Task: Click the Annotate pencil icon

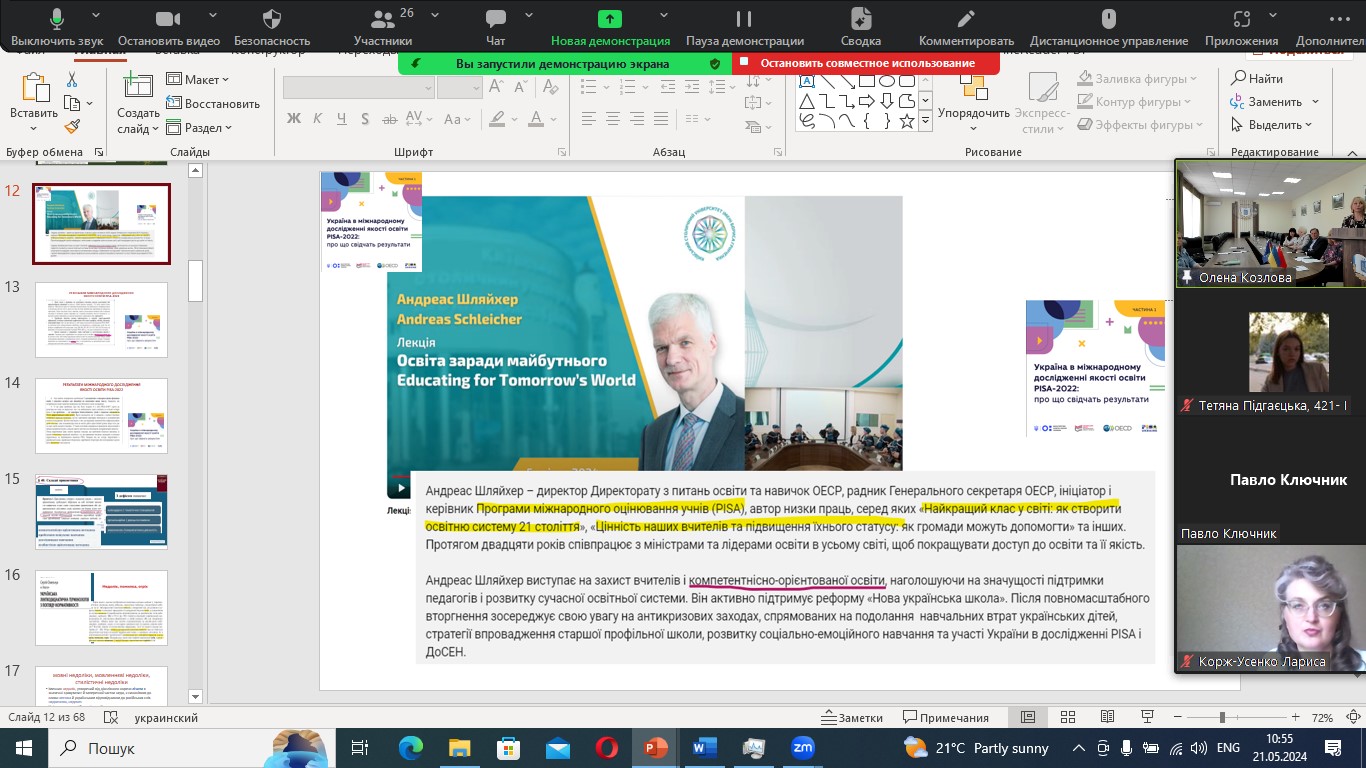Action: point(965,26)
